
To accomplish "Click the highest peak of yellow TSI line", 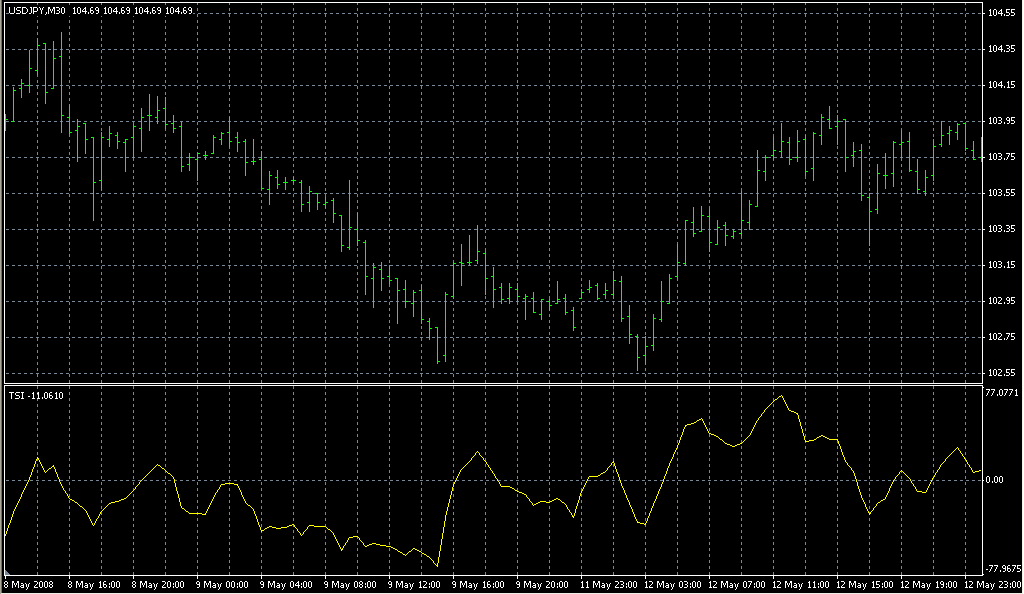I will coord(782,396).
